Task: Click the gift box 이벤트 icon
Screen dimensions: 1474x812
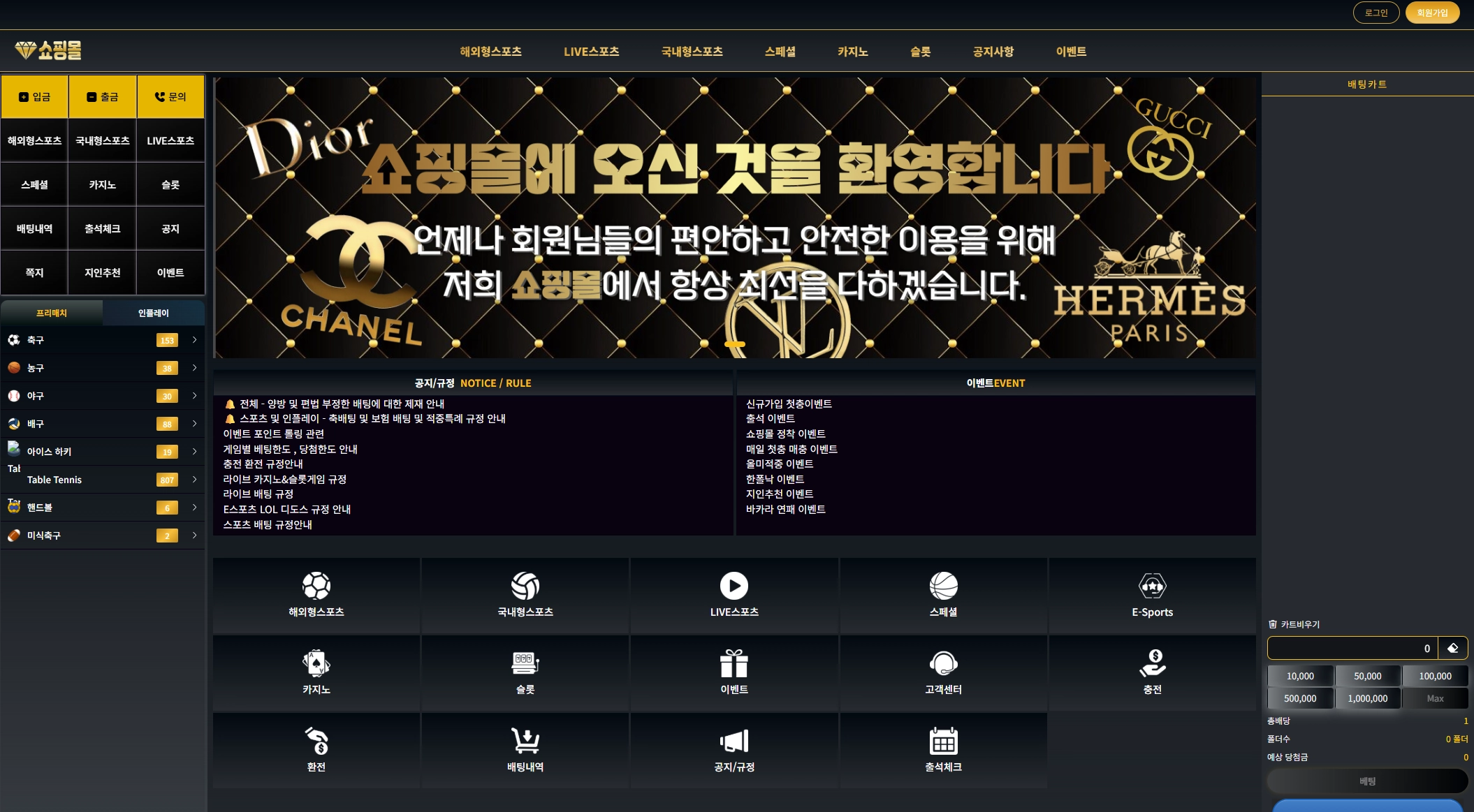Action: click(734, 663)
